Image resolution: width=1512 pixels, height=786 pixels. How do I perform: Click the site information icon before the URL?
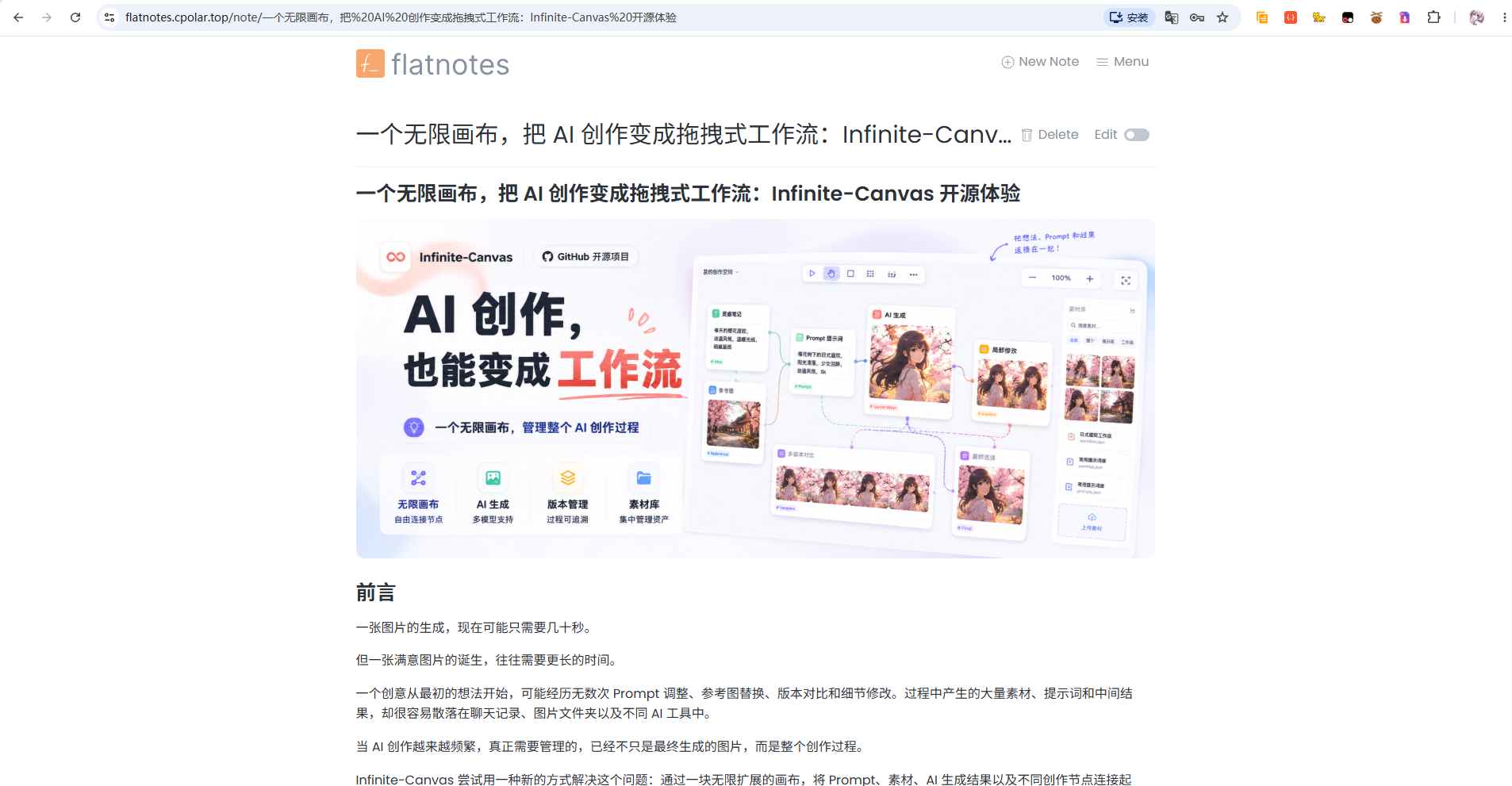109,17
